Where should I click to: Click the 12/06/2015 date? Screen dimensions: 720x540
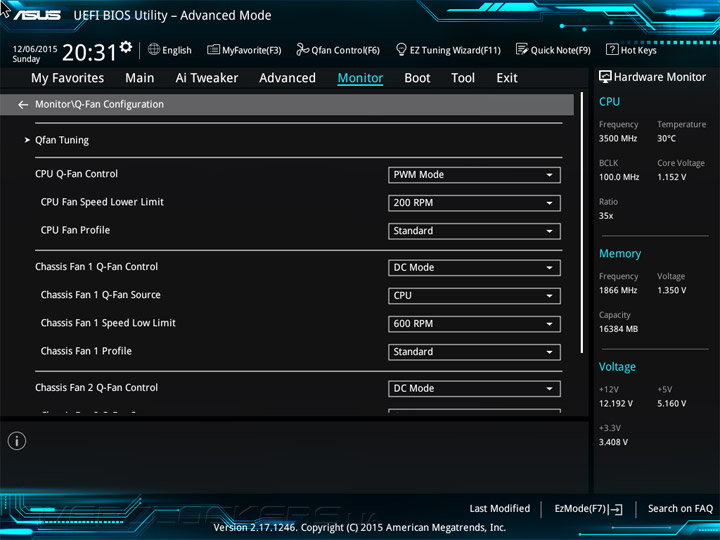click(35, 49)
